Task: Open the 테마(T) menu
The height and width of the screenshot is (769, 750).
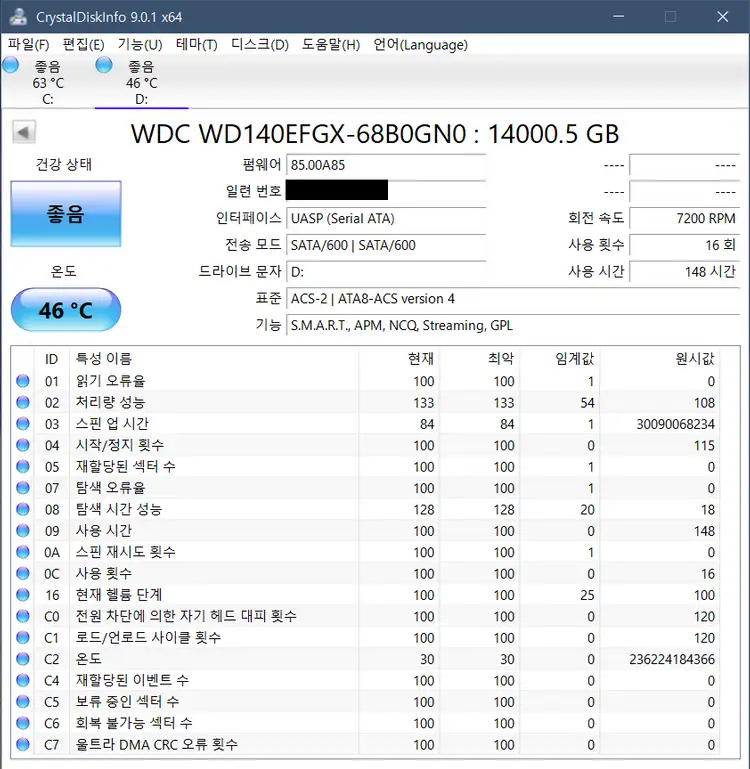Action: coord(196,45)
